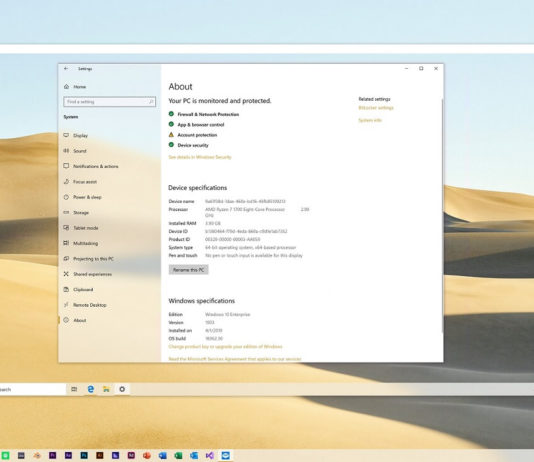Select Multitasking in the sidebar
Viewport: 534px width, 462px height.
81,243
